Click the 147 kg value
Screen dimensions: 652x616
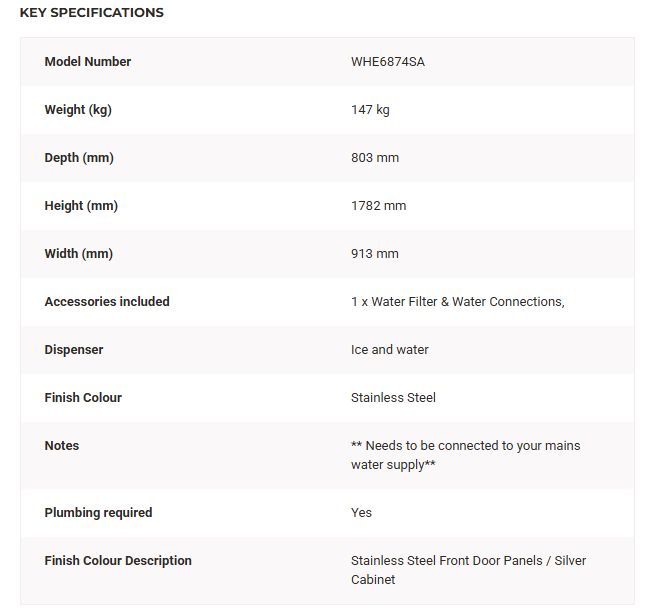tap(370, 110)
